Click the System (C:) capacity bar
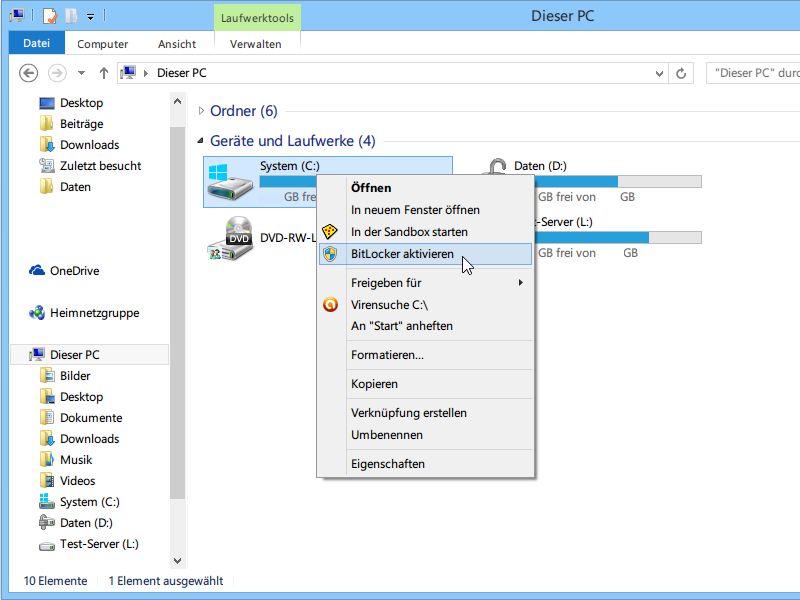Screen dimensions: 800x600 click(288, 182)
